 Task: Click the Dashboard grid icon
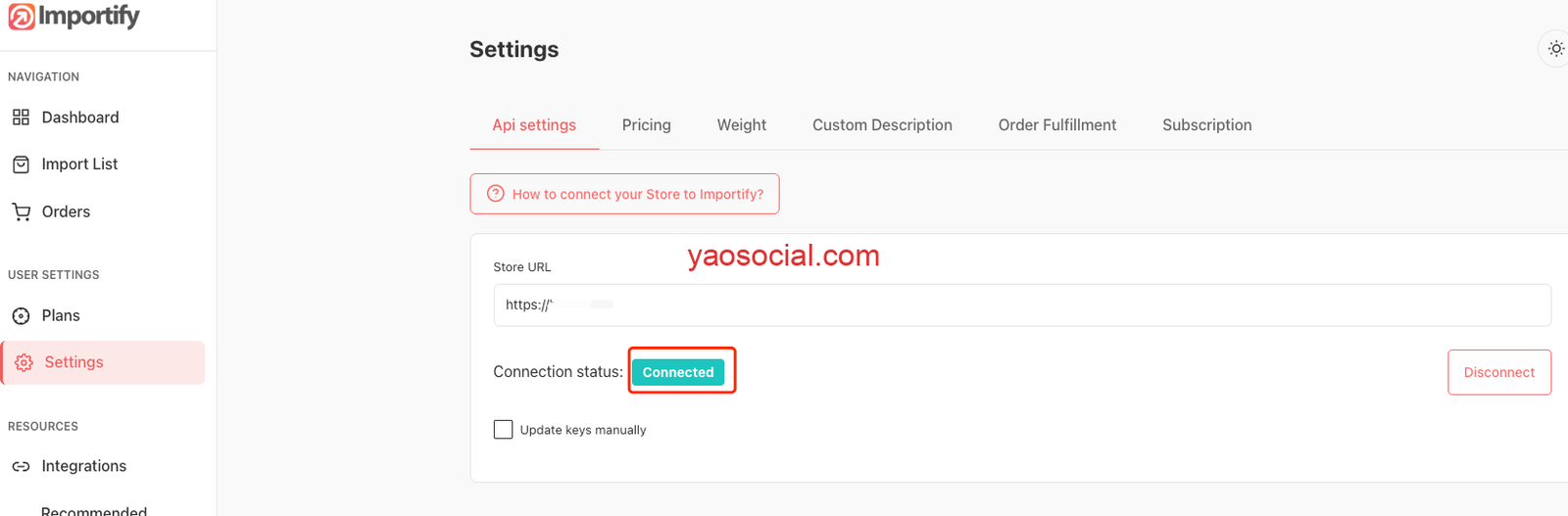21,117
